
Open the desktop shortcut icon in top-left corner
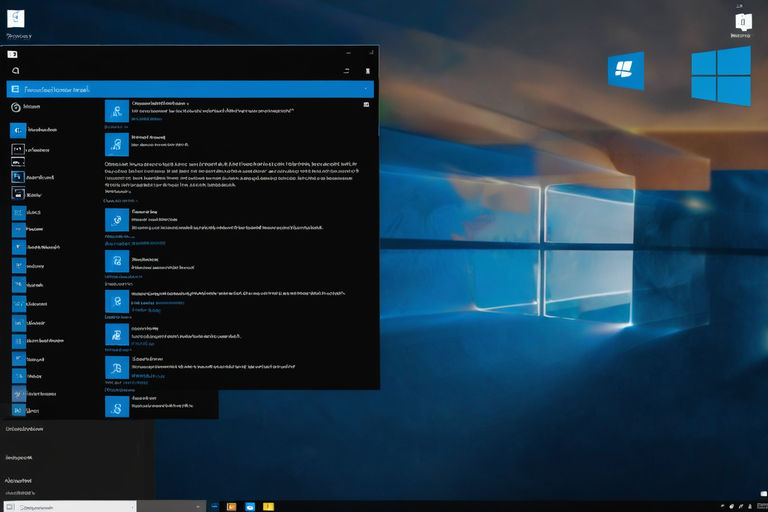pyautogui.click(x=16, y=19)
